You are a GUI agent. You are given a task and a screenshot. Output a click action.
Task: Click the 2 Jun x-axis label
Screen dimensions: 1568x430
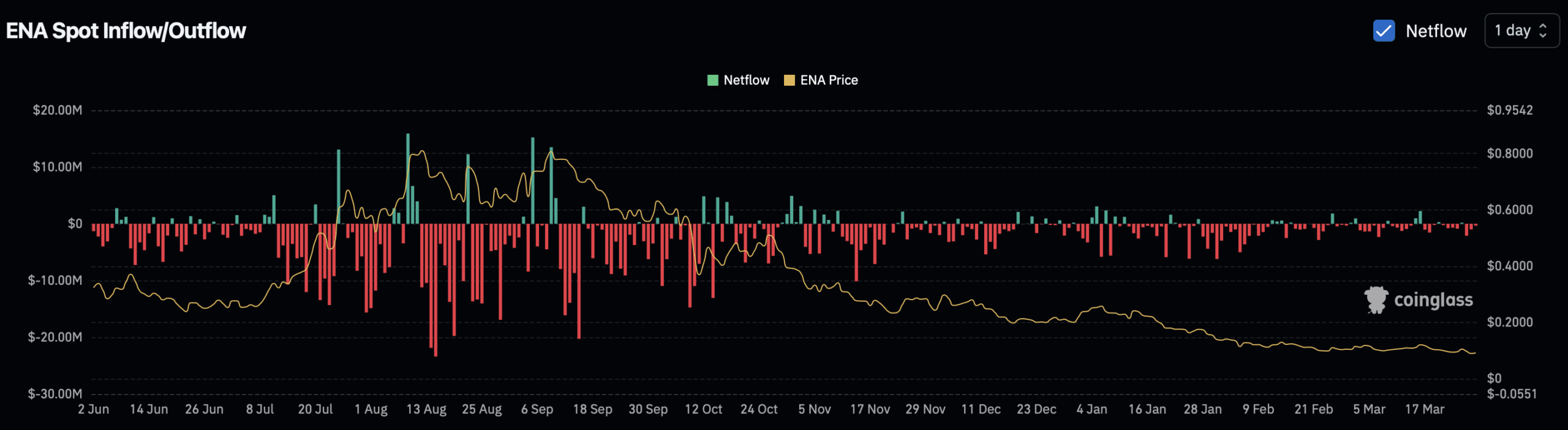click(x=93, y=409)
